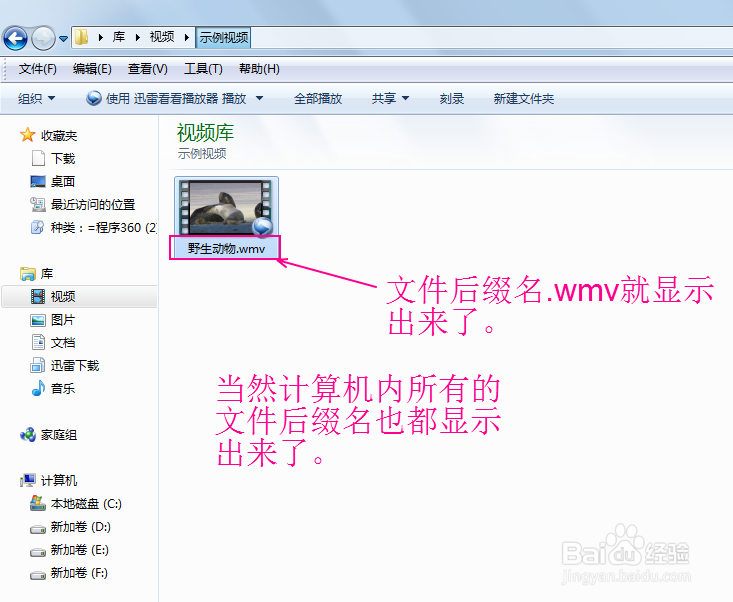Select 文档 library in sidebar
The width and height of the screenshot is (733, 602).
(63, 343)
